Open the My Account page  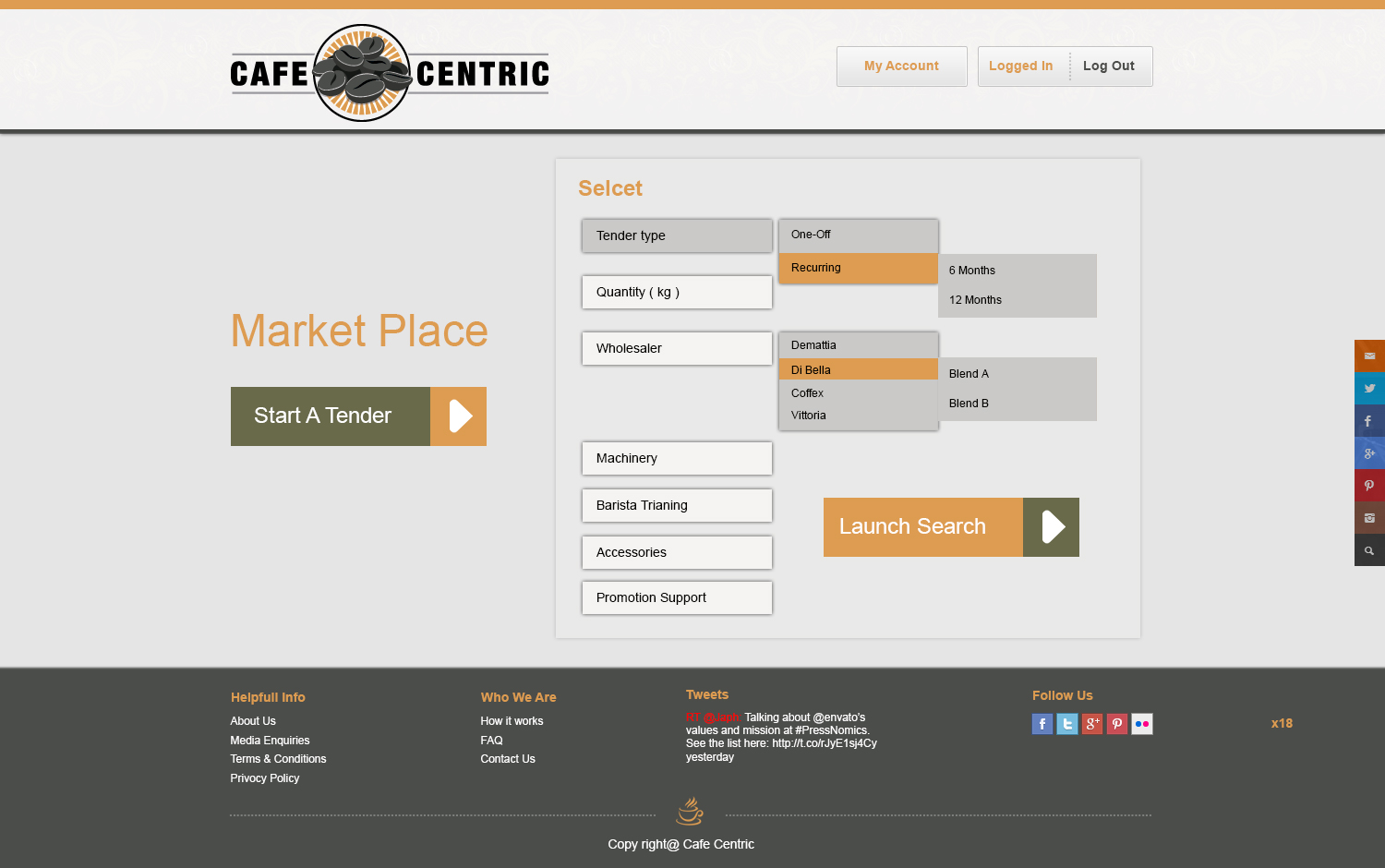[901, 66]
